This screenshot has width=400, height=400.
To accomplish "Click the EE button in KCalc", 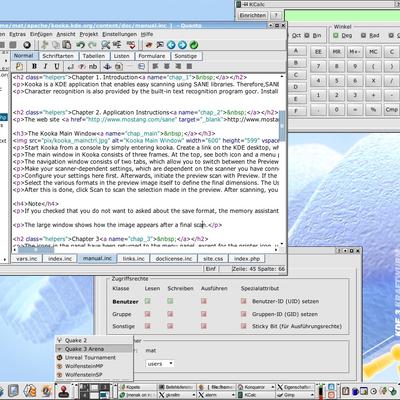I will click(x=318, y=52).
